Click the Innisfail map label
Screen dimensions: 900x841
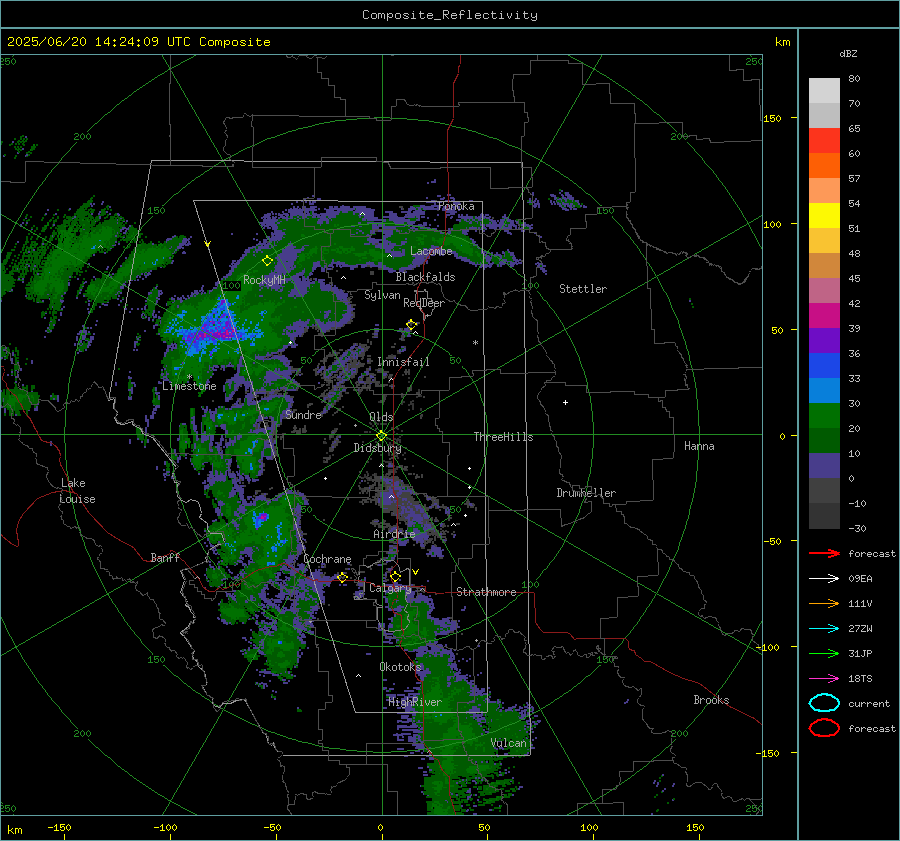(403, 362)
